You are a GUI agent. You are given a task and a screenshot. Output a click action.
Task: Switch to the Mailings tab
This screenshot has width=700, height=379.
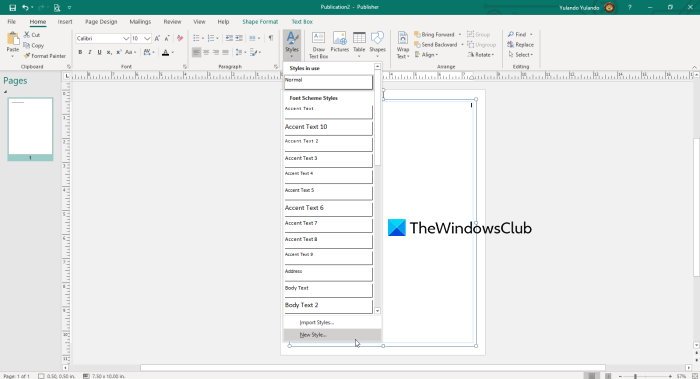pos(140,21)
